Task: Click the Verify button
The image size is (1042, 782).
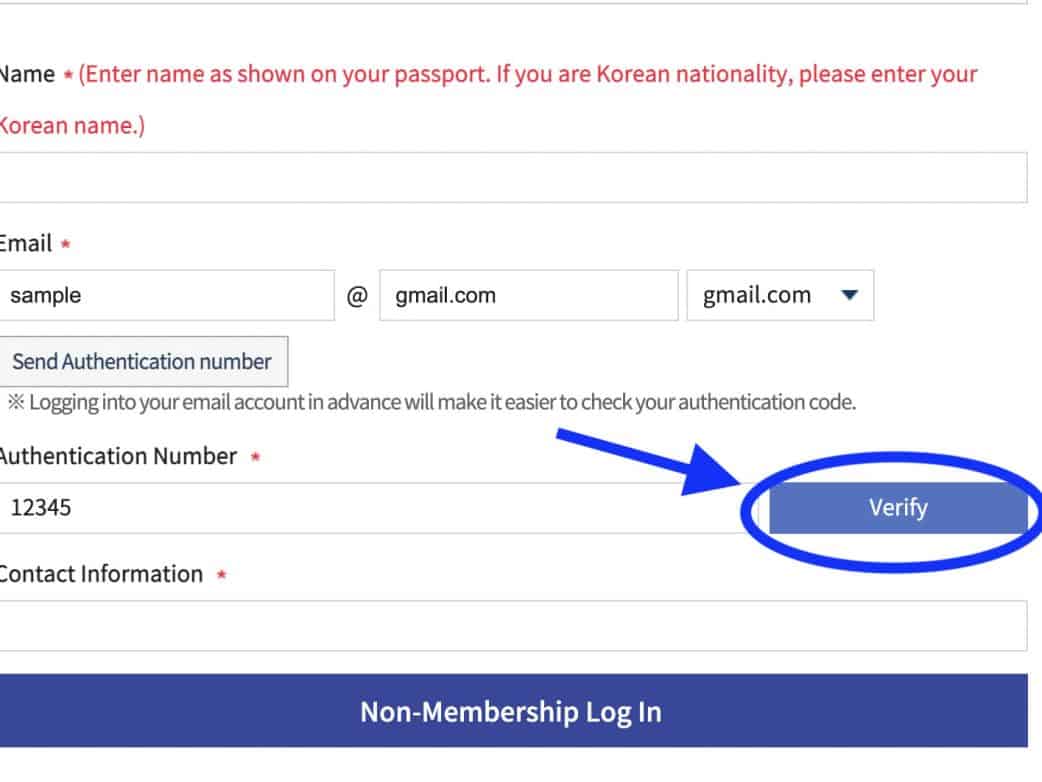Action: [x=897, y=508]
